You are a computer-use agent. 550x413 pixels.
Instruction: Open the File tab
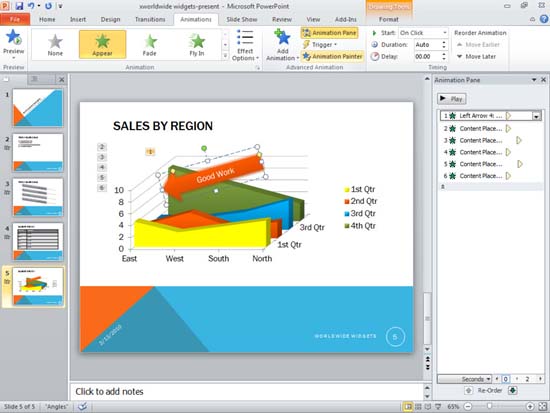pyautogui.click(x=15, y=19)
